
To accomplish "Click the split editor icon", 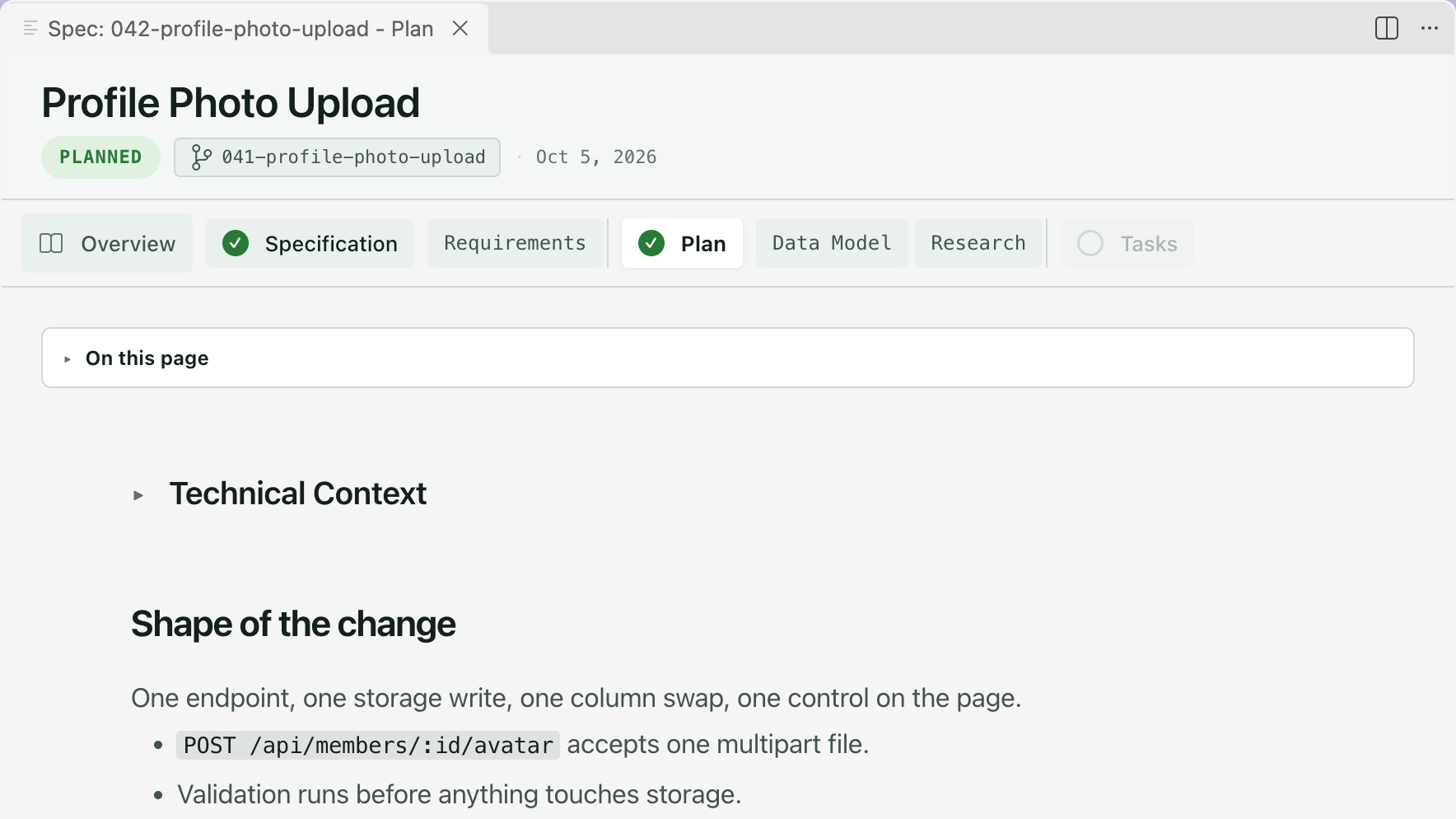I will click(x=1387, y=28).
